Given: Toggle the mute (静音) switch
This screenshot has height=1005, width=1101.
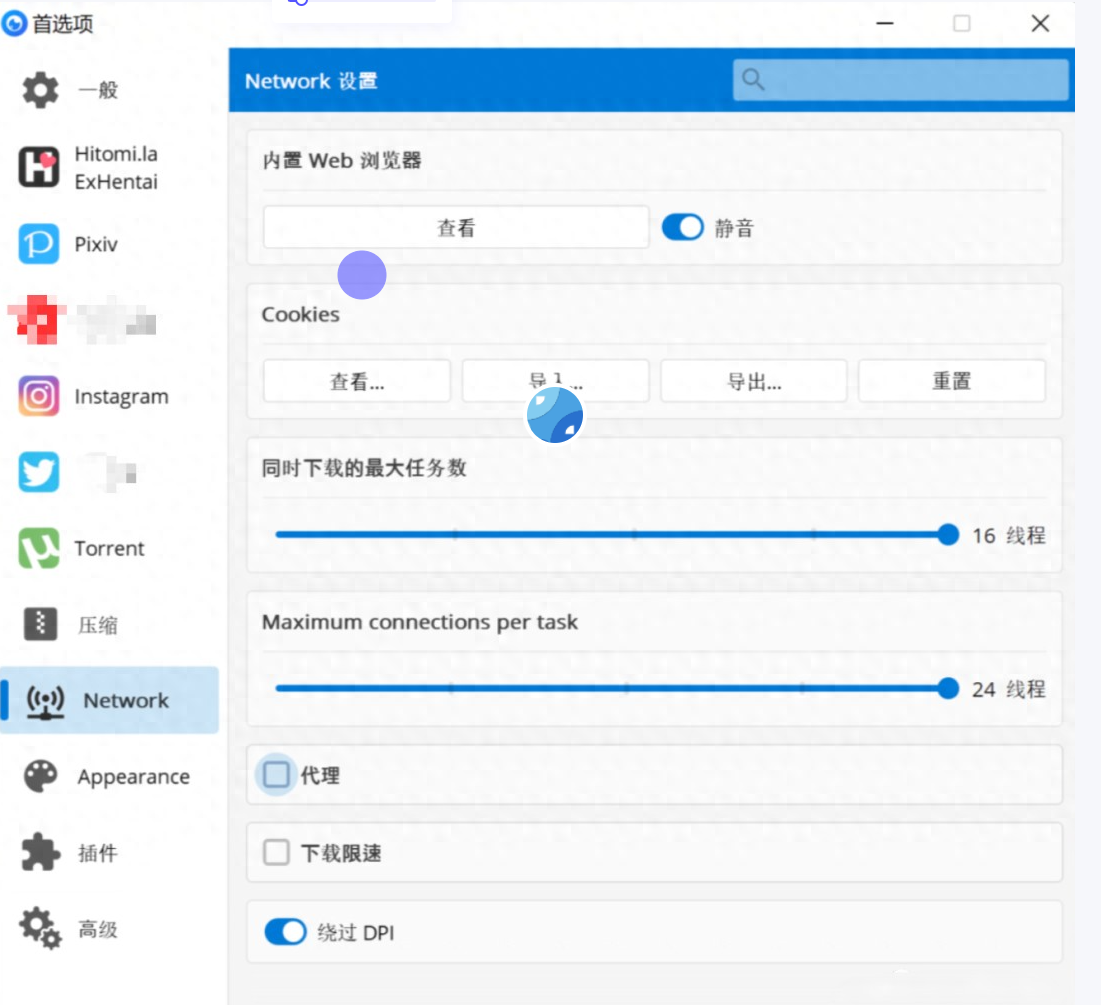Looking at the screenshot, I should pos(683,228).
